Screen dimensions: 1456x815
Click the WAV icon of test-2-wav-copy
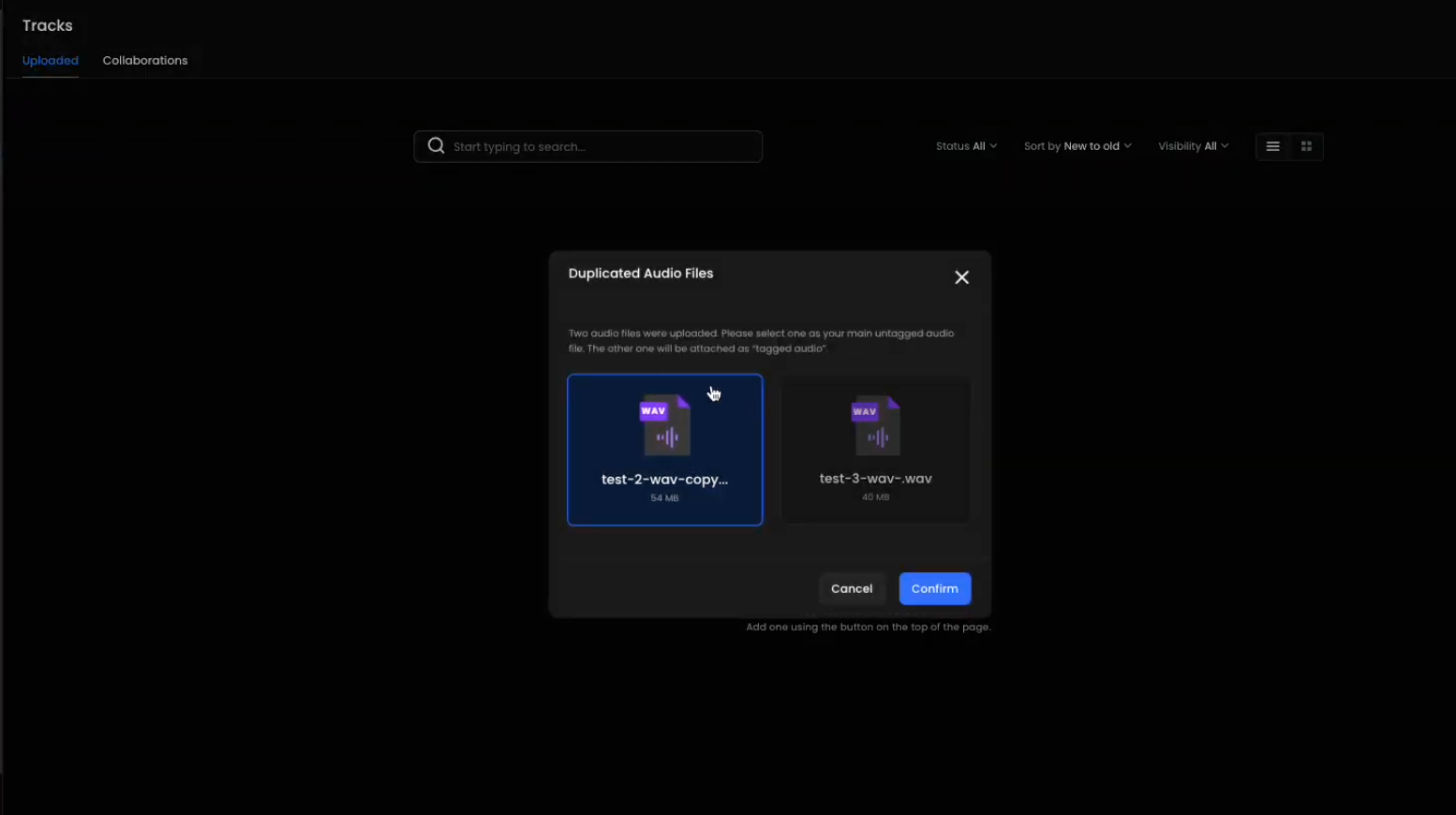click(x=664, y=424)
